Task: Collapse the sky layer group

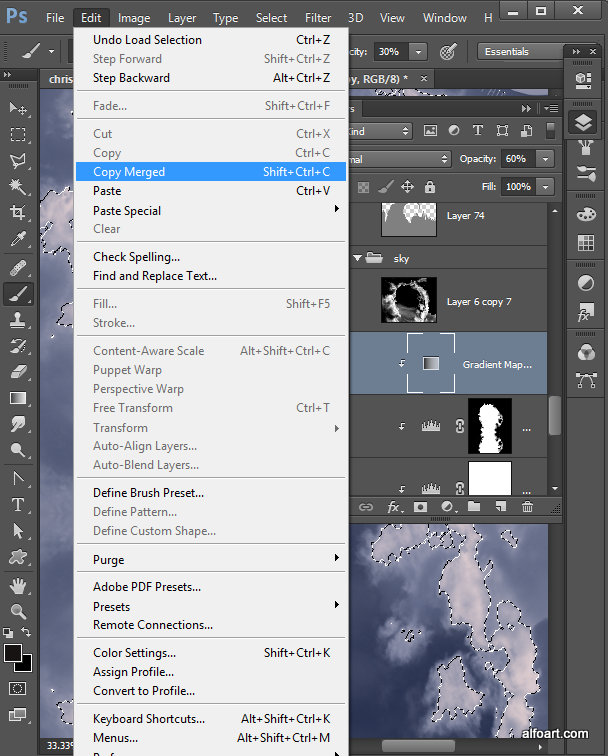Action: (x=357, y=258)
